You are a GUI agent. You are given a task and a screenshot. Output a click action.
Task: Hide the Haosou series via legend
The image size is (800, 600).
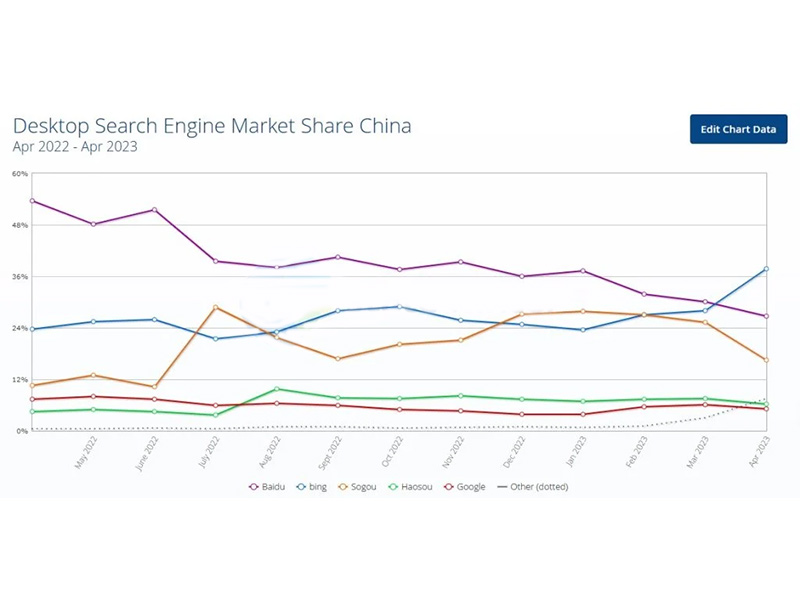(410, 487)
